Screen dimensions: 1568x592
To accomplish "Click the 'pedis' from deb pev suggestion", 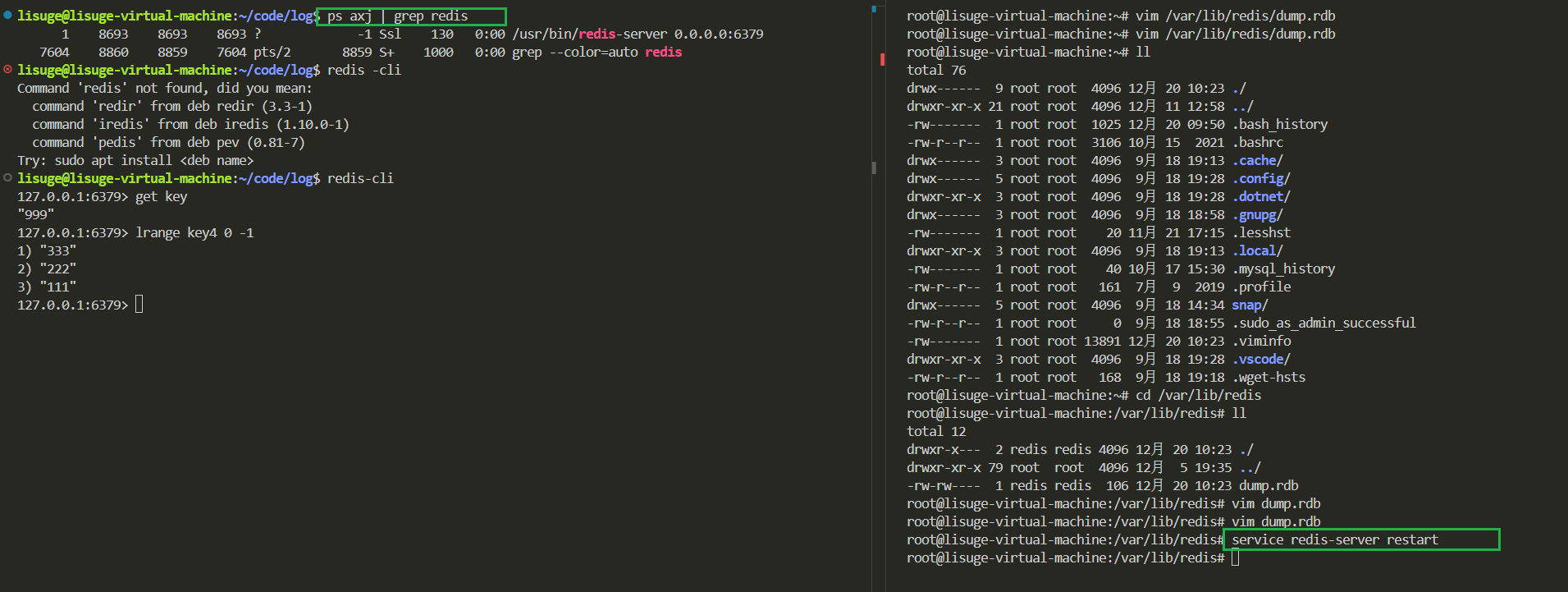I will [168, 142].
